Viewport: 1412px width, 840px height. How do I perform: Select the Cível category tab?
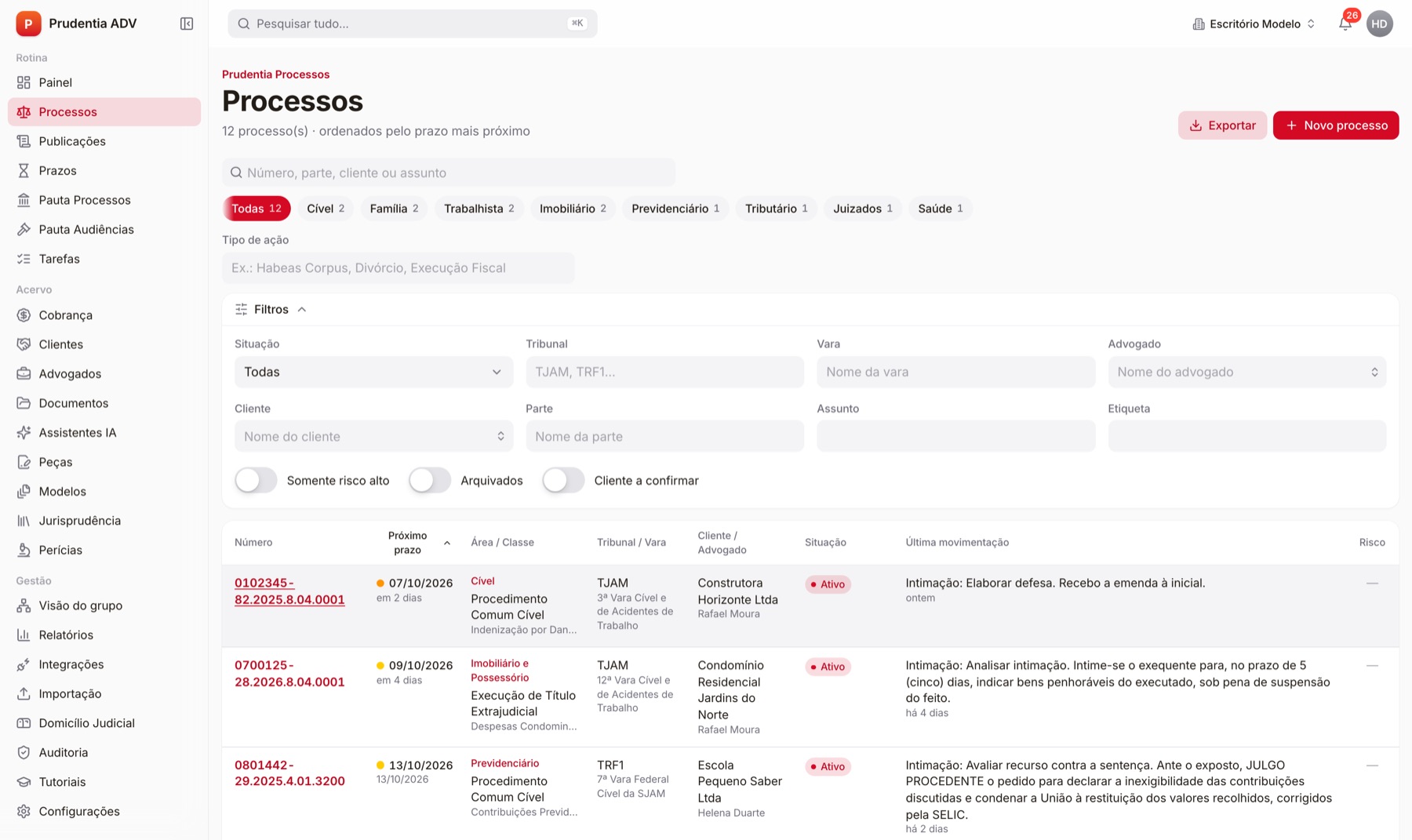point(326,209)
